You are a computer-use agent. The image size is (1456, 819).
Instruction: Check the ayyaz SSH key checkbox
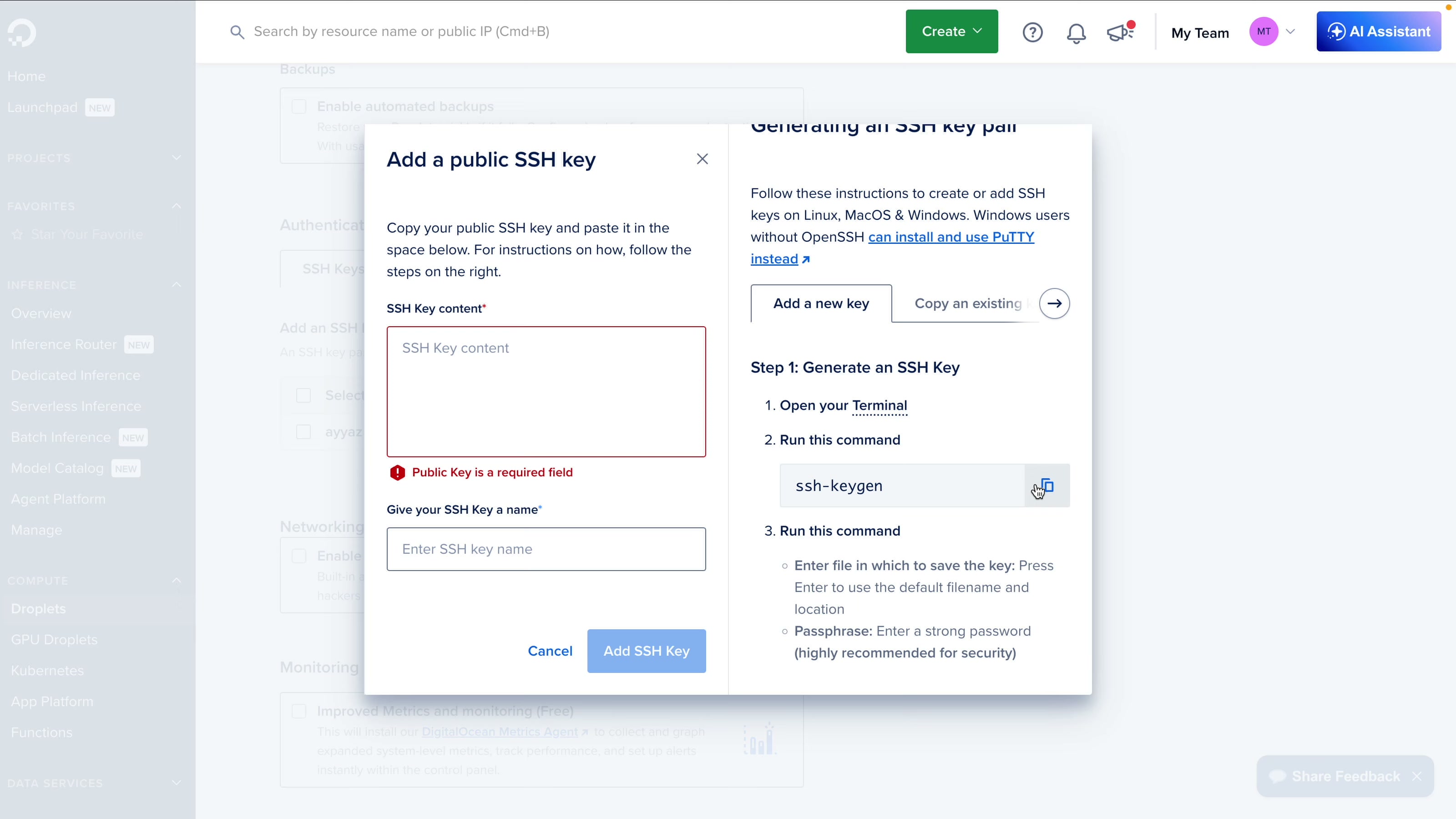(x=303, y=432)
